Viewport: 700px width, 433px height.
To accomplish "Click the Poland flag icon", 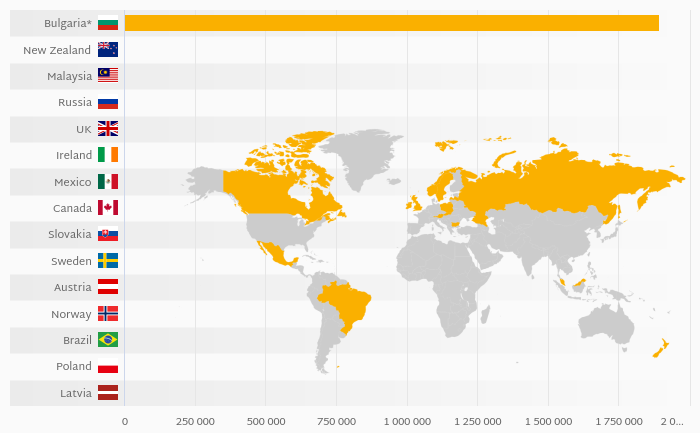I will click(x=108, y=366).
